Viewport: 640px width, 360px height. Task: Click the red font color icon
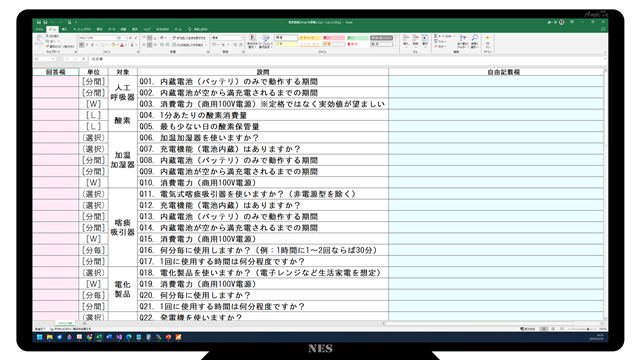coord(122,45)
